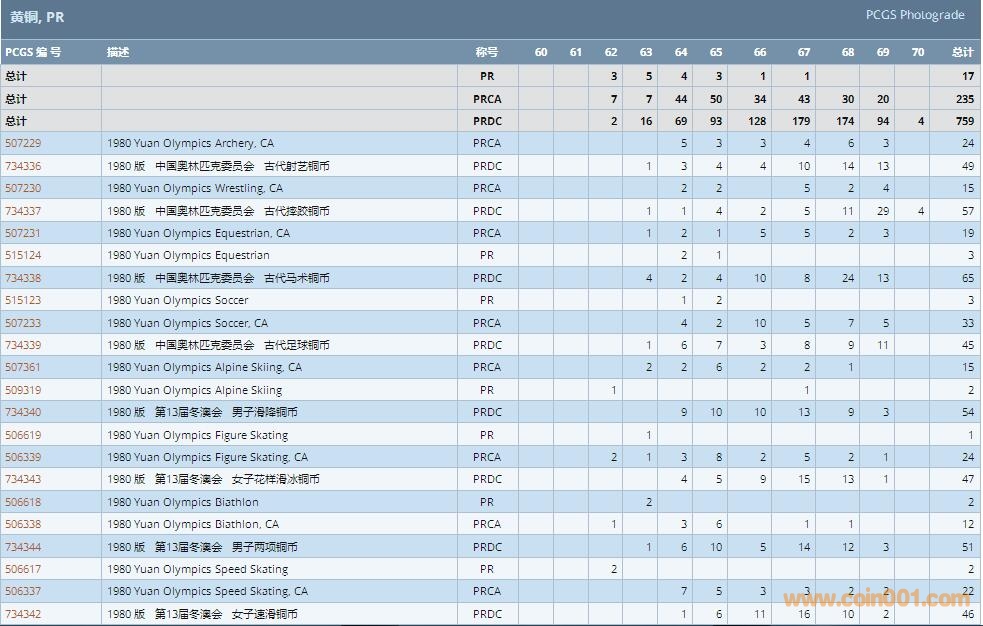The width and height of the screenshot is (983, 626).
Task: Open PCGS number 515123 Soccer link
Action: click(x=23, y=300)
